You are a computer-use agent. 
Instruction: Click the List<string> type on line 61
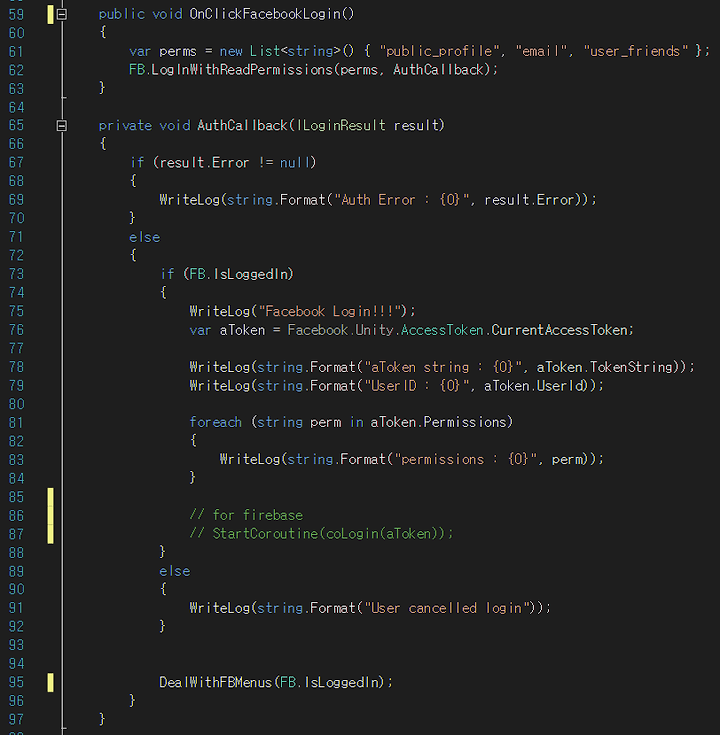[294, 51]
